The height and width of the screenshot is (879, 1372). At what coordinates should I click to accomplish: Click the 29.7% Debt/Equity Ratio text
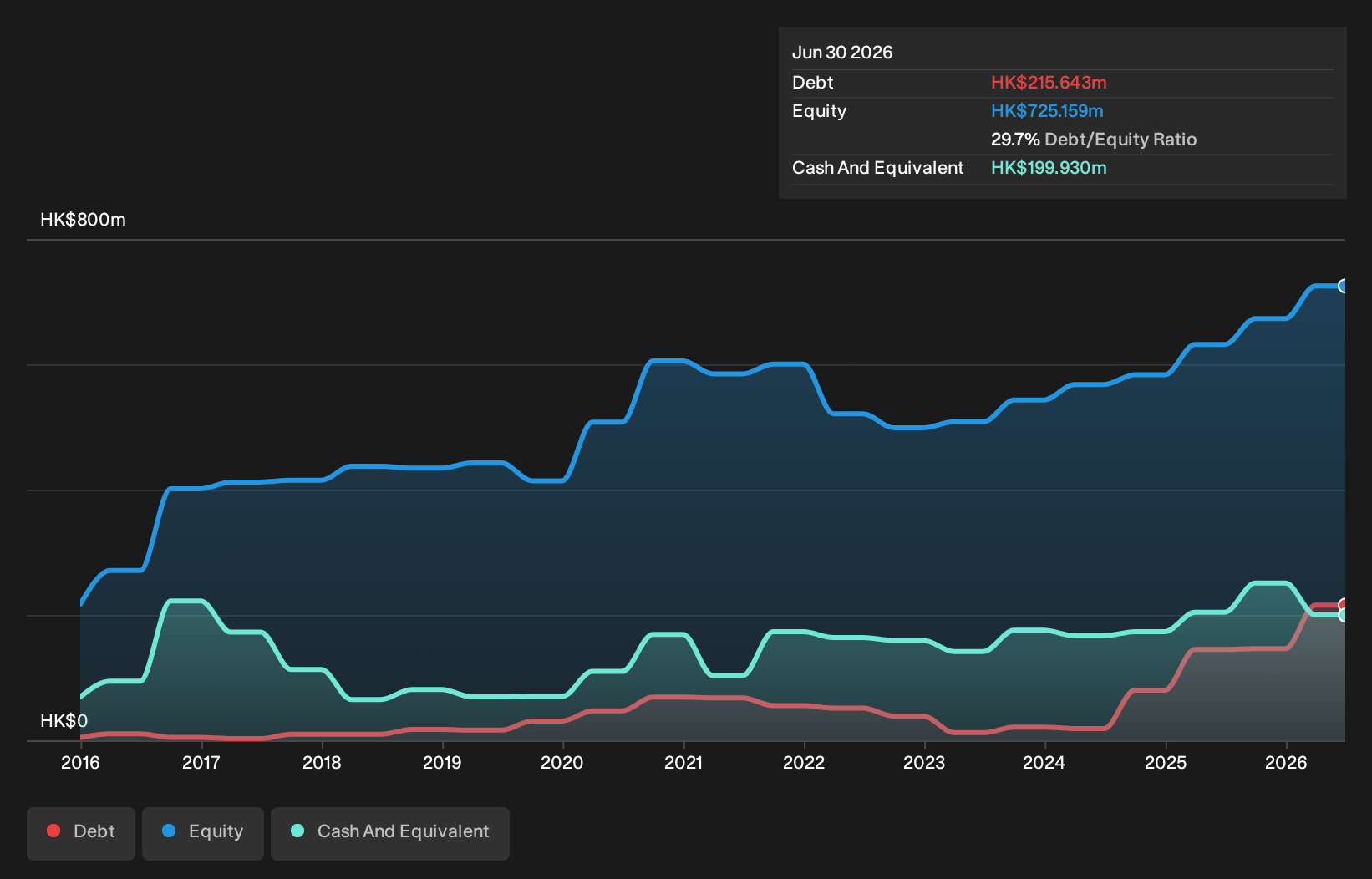pos(1094,140)
